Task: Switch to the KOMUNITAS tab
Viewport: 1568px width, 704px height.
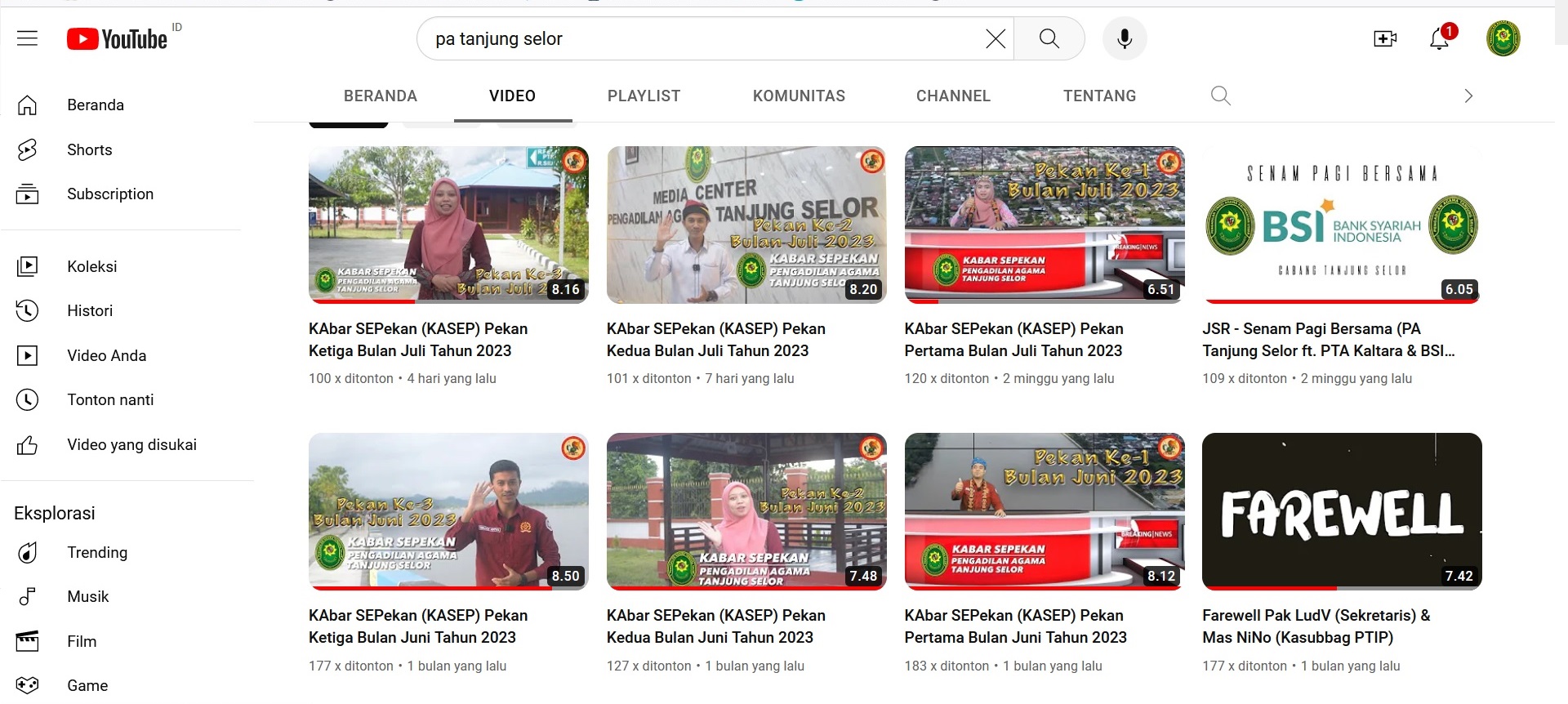Action: (799, 96)
